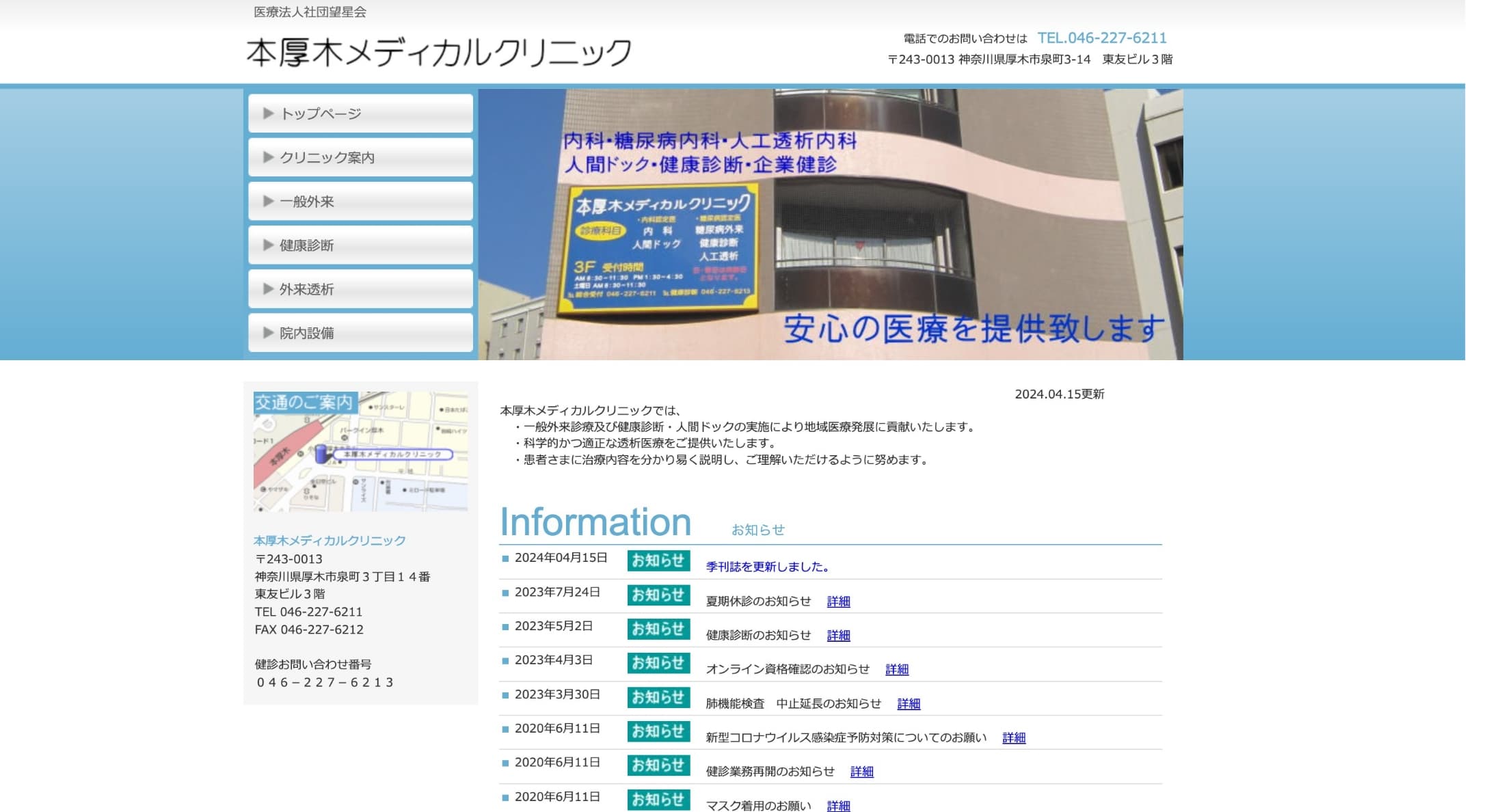Open 詳細 for 健康診断のお知らせ

pos(838,636)
